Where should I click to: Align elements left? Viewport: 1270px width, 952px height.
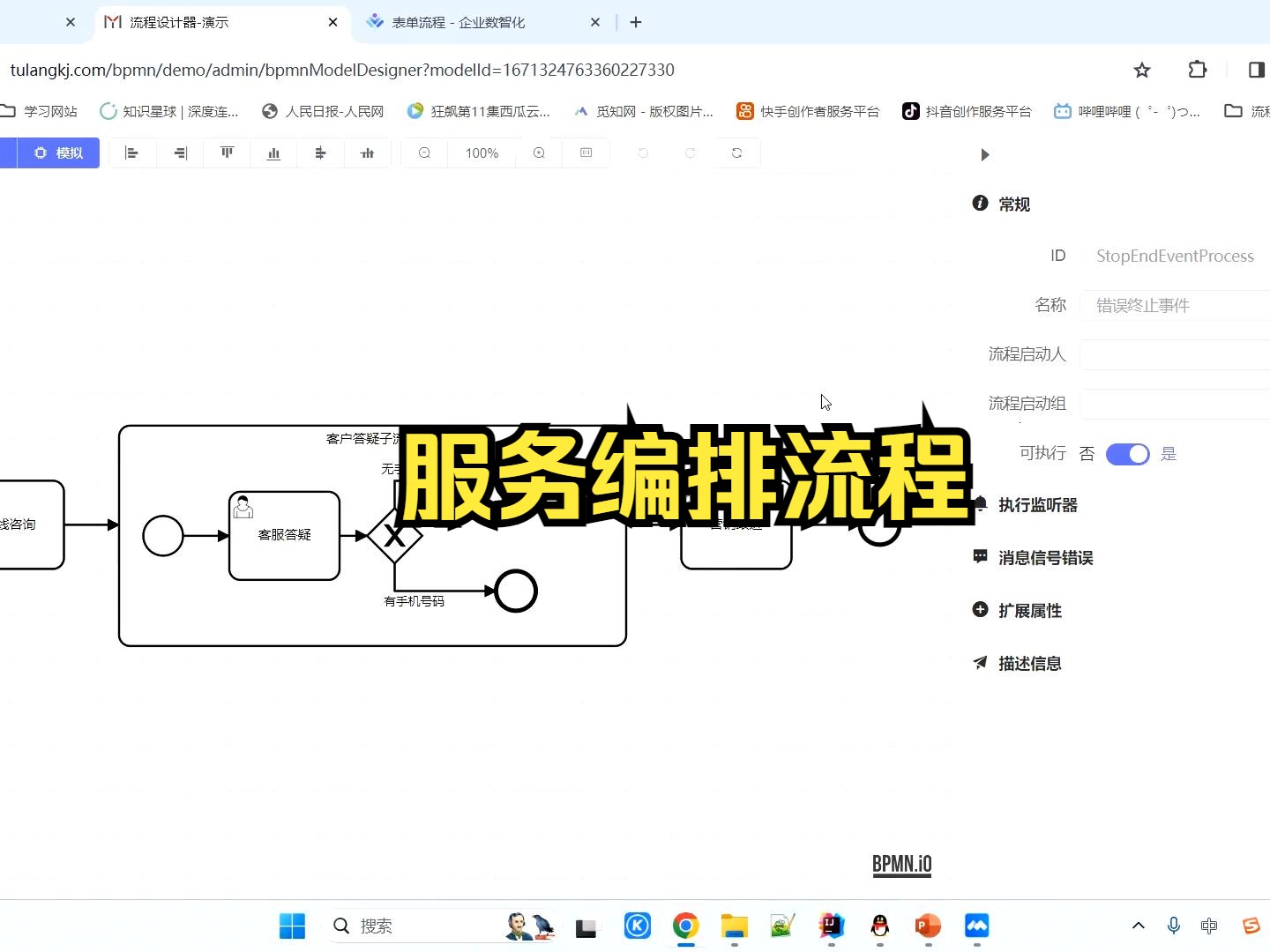click(132, 153)
